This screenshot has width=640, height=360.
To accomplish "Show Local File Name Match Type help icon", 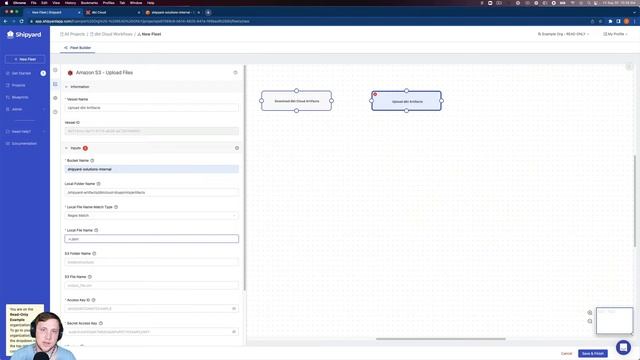I will (116, 207).
